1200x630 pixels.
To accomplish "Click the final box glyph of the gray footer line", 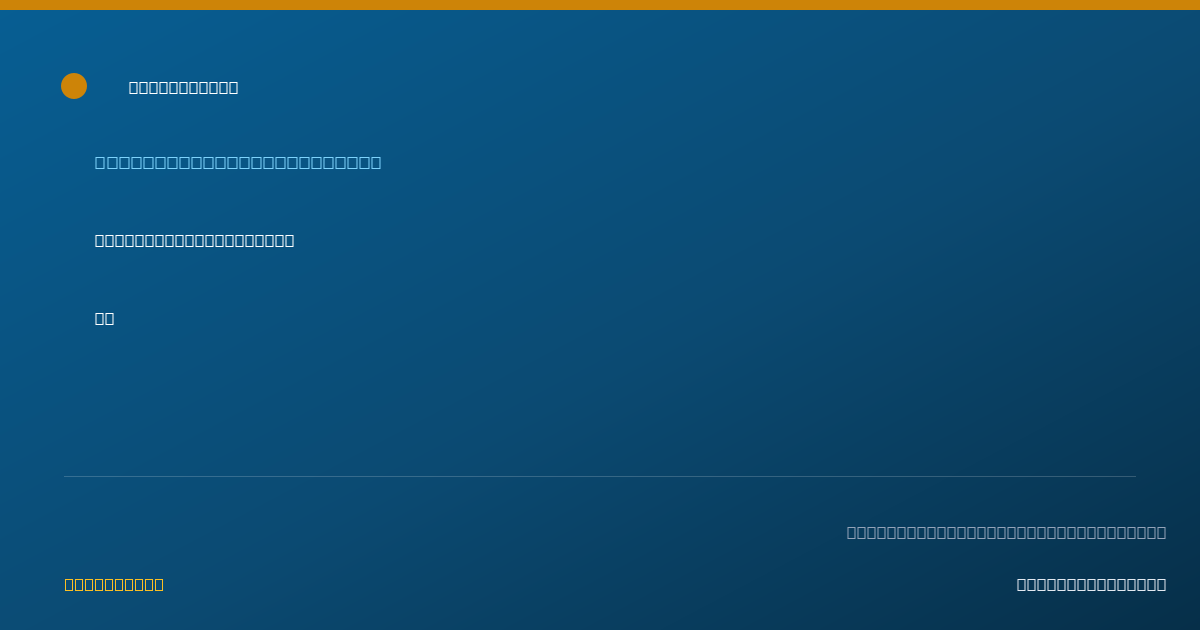I will (x=1161, y=533).
